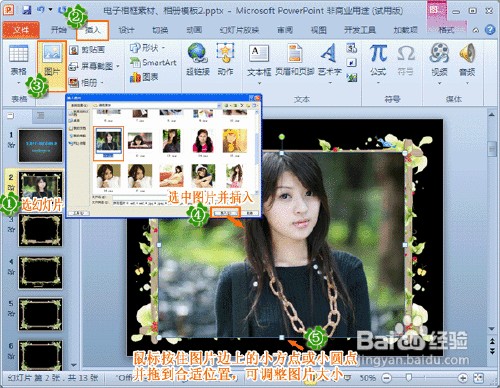Image resolution: width=500 pixels, height=388 pixels.
Task: Open PowerPoint help question mark icon
Action: pyautogui.click(x=490, y=30)
